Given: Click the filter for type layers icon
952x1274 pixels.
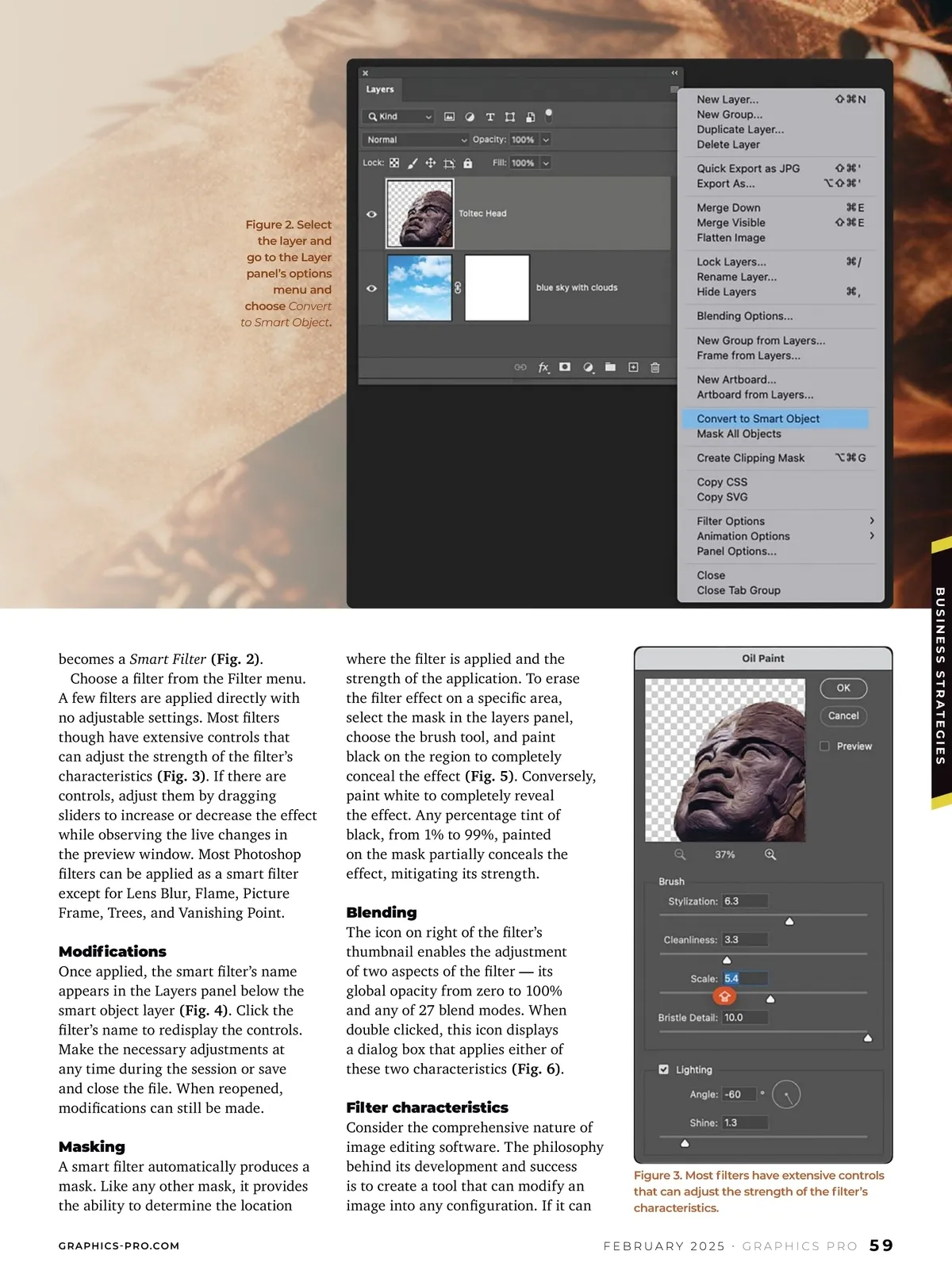Looking at the screenshot, I should click(x=490, y=117).
